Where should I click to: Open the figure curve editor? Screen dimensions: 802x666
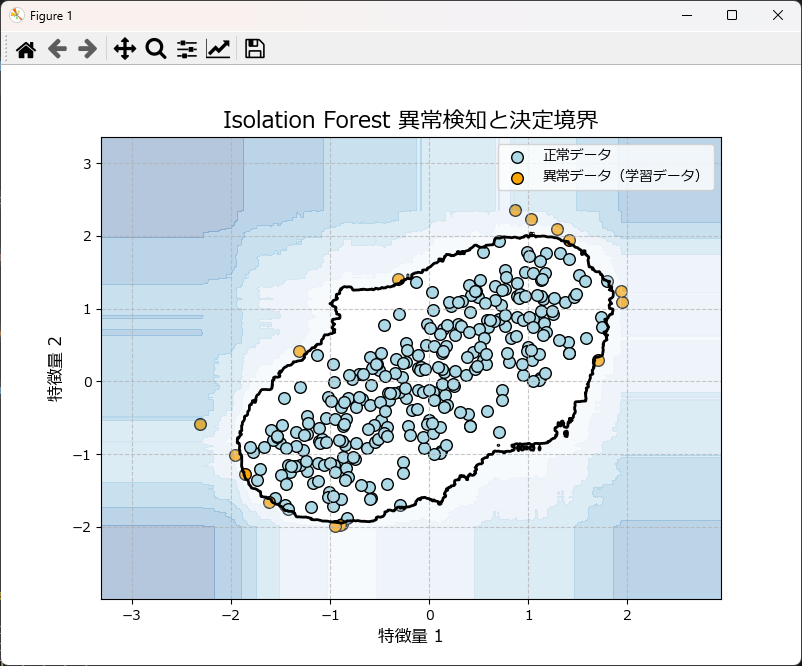[218, 48]
